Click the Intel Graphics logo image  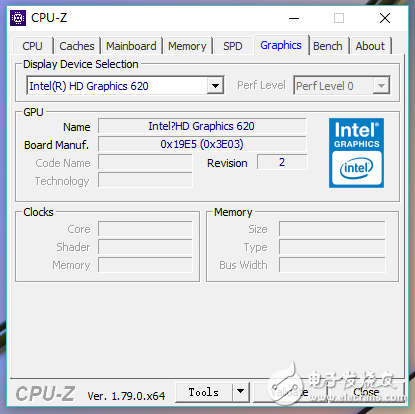(x=356, y=153)
